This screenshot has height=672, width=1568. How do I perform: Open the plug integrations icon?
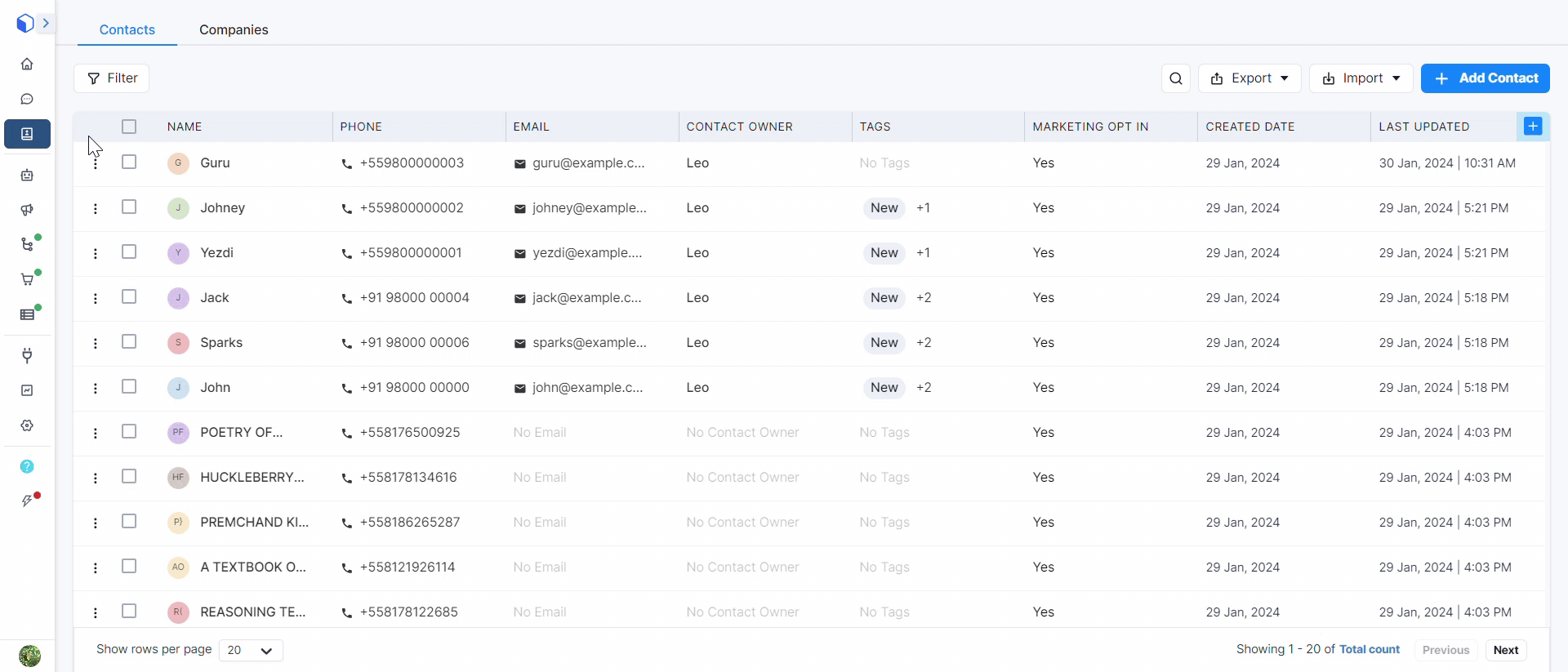click(27, 355)
